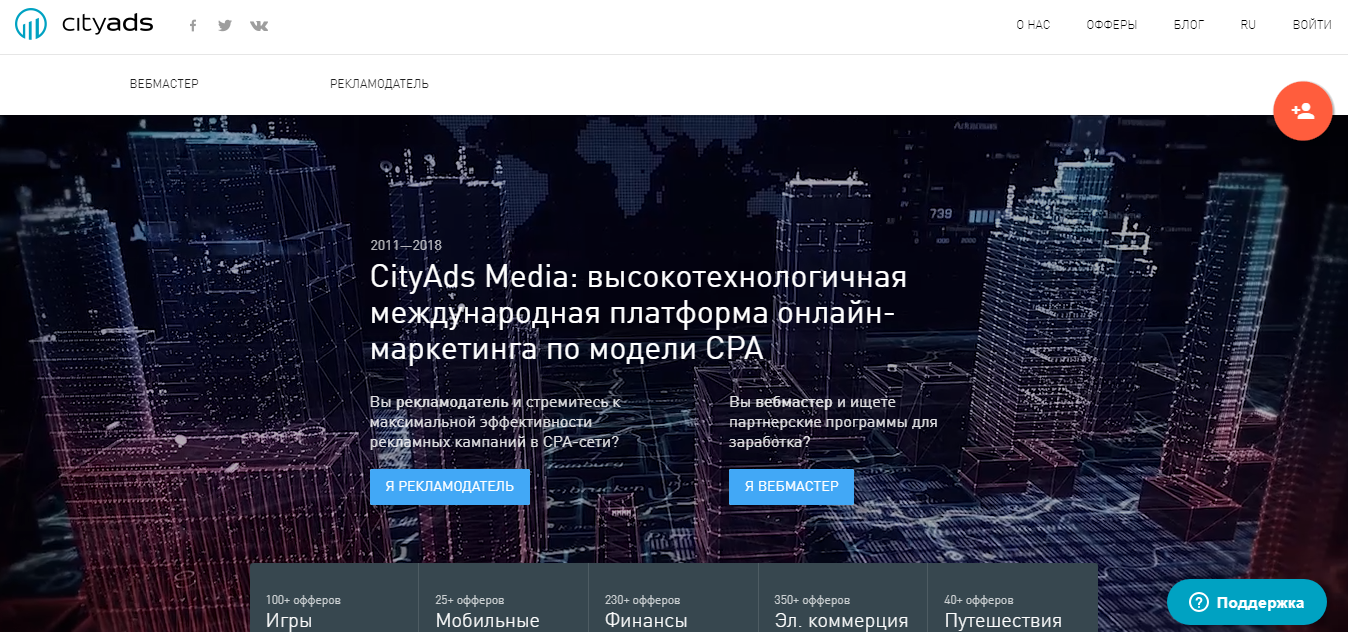Open the Facebook social icon

192,24
